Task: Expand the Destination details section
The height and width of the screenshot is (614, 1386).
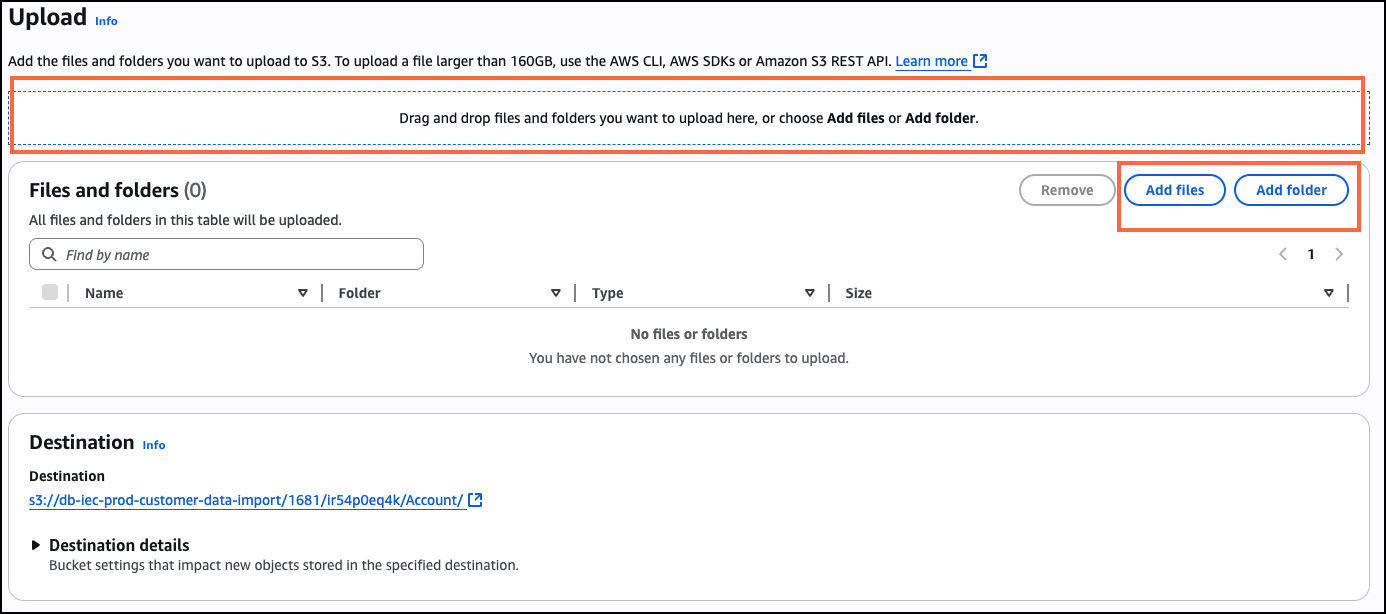Action: [109, 545]
